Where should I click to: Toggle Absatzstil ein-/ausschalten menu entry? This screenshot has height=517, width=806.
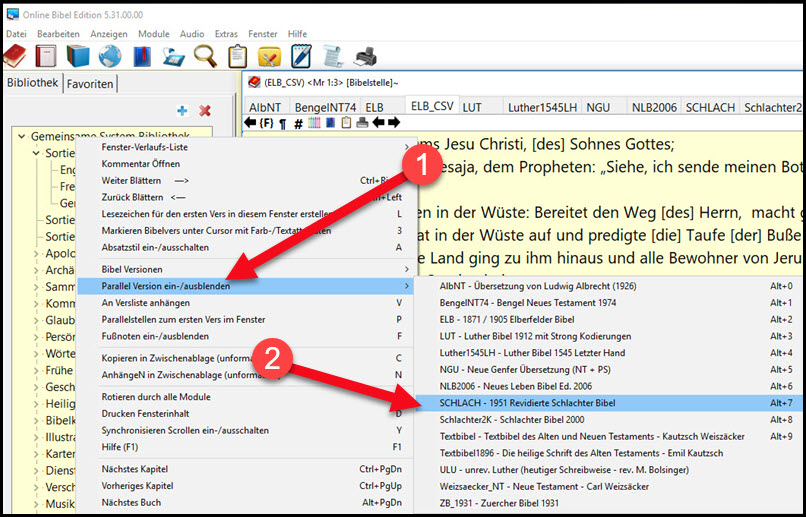[x=245, y=247]
